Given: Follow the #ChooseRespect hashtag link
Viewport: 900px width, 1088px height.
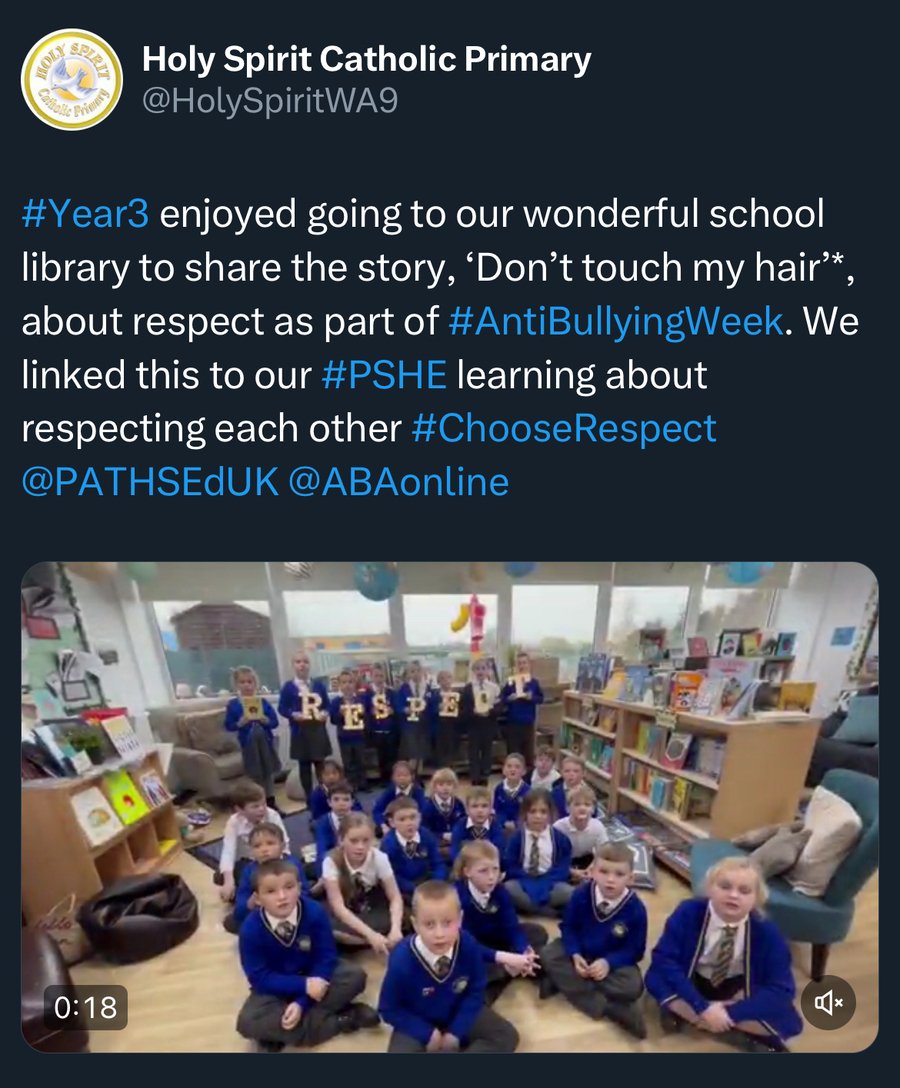Looking at the screenshot, I should tap(563, 429).
